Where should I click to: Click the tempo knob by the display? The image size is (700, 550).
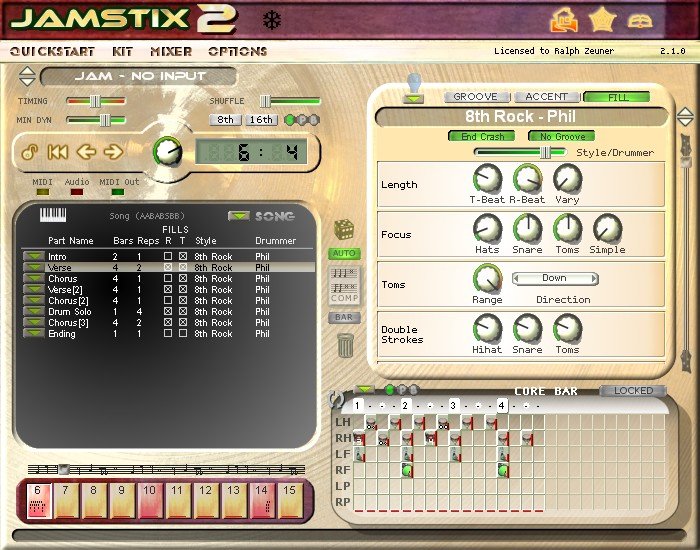tap(168, 152)
